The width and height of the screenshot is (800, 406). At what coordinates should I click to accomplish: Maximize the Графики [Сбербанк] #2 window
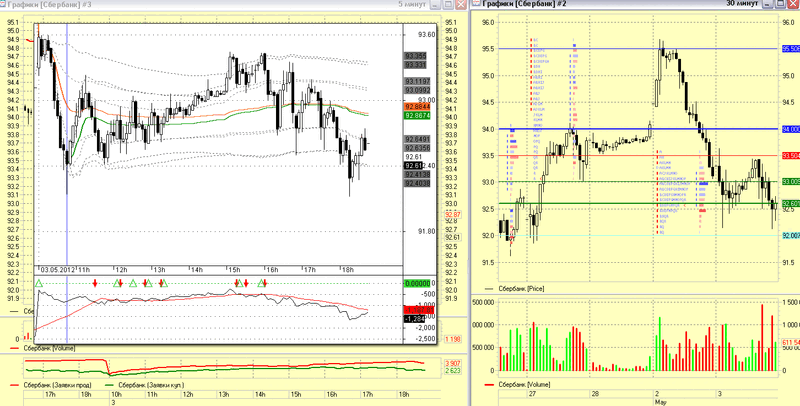(x=781, y=4)
